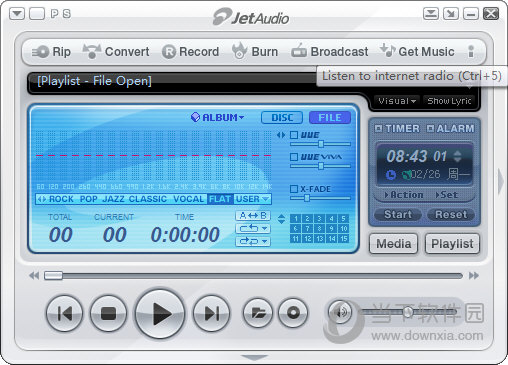Switch to DISC mode
The width and height of the screenshot is (508, 365).
282,118
